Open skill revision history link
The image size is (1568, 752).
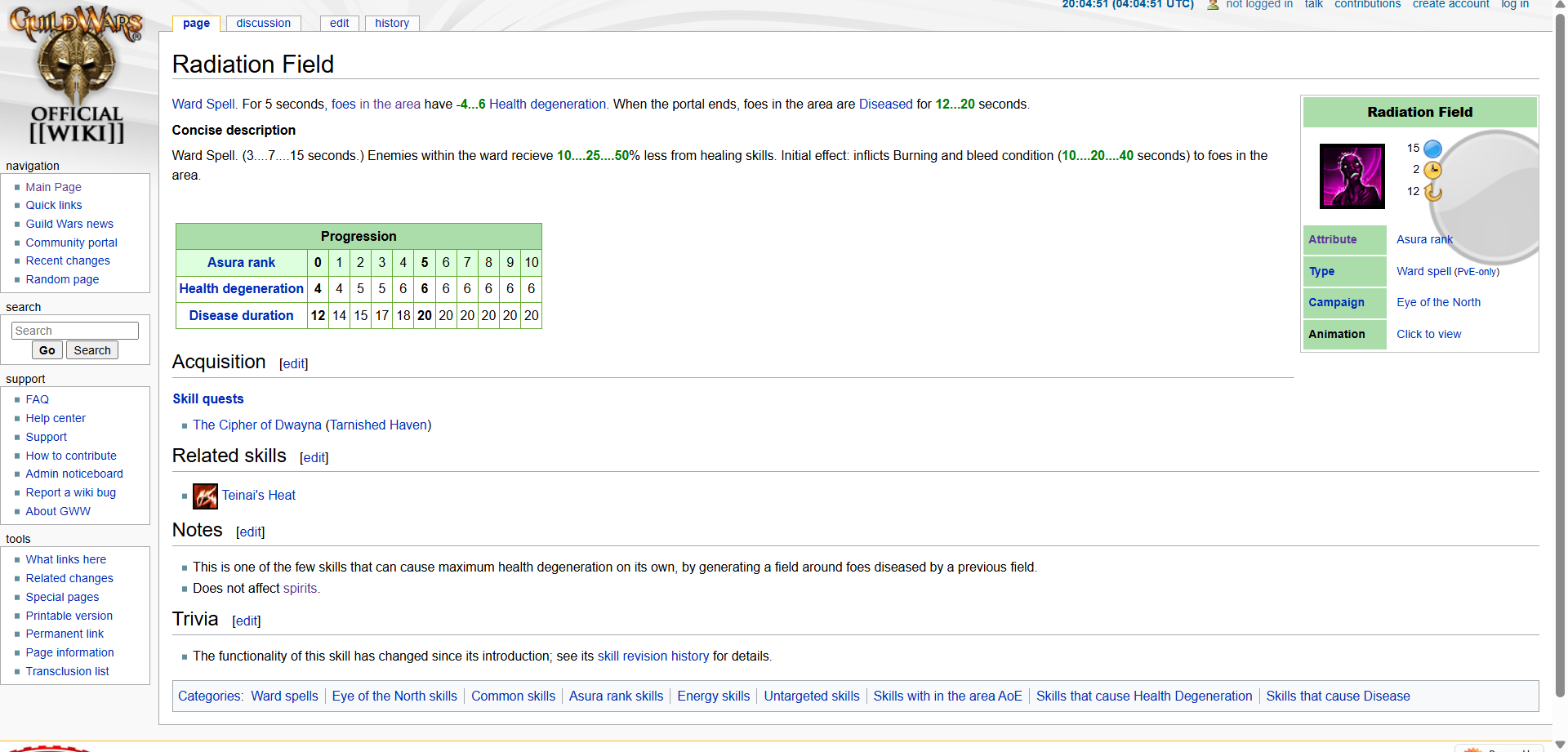pyautogui.click(x=653, y=656)
